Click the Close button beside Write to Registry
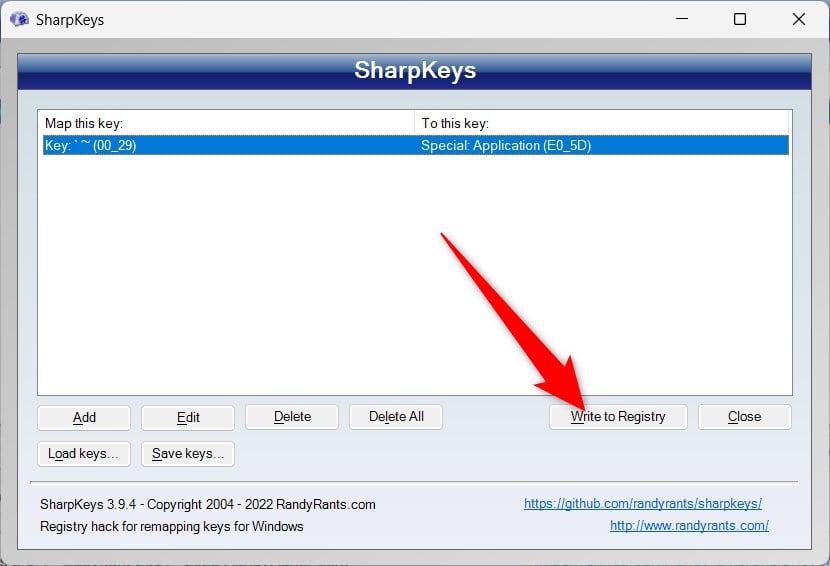830x566 pixels. pyautogui.click(x=744, y=417)
